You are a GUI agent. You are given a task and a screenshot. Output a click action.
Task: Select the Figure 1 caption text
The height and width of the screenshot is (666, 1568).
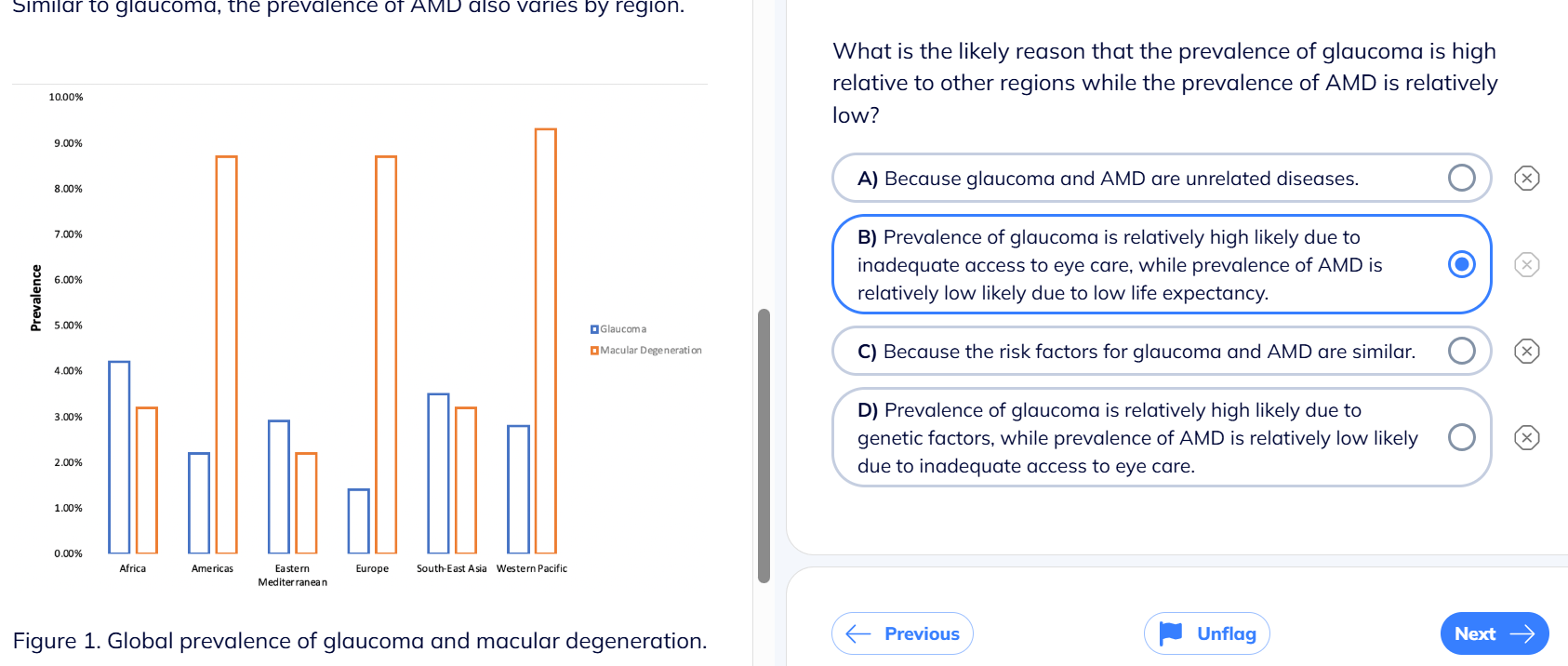(x=361, y=641)
